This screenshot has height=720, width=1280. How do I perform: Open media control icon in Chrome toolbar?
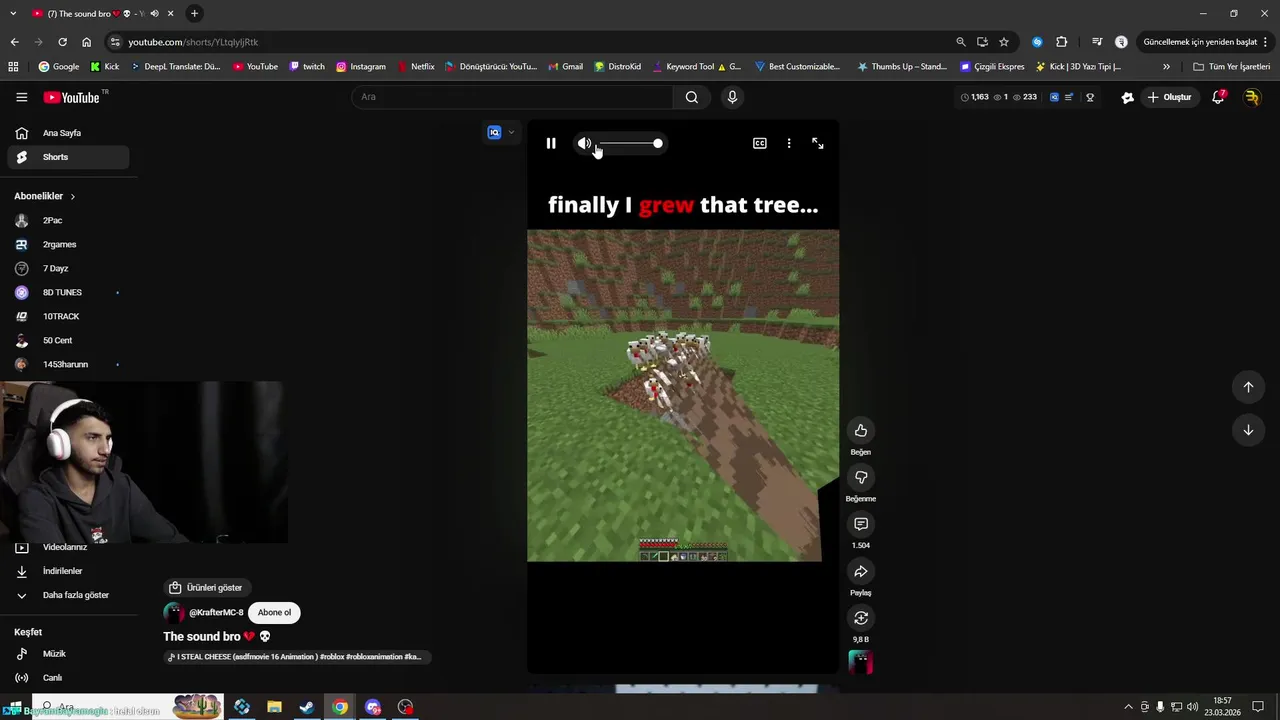[x=1097, y=42]
